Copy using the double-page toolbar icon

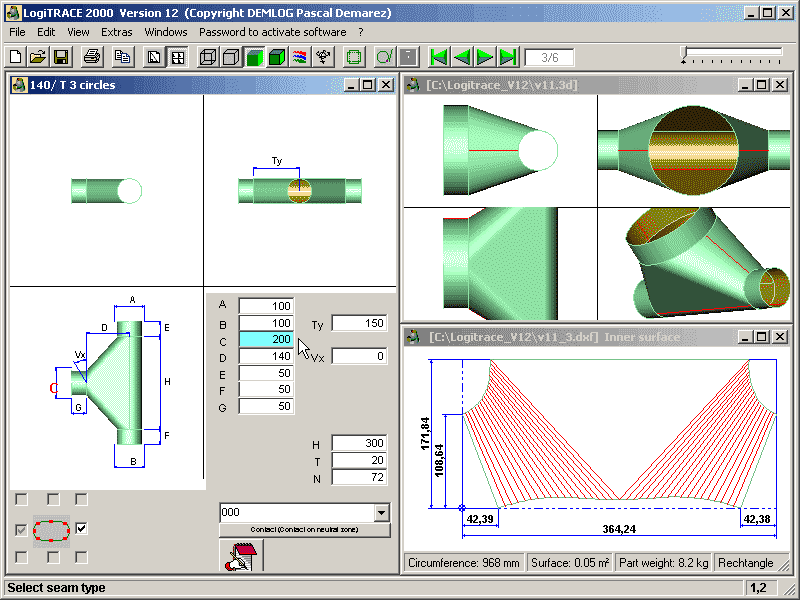point(123,57)
